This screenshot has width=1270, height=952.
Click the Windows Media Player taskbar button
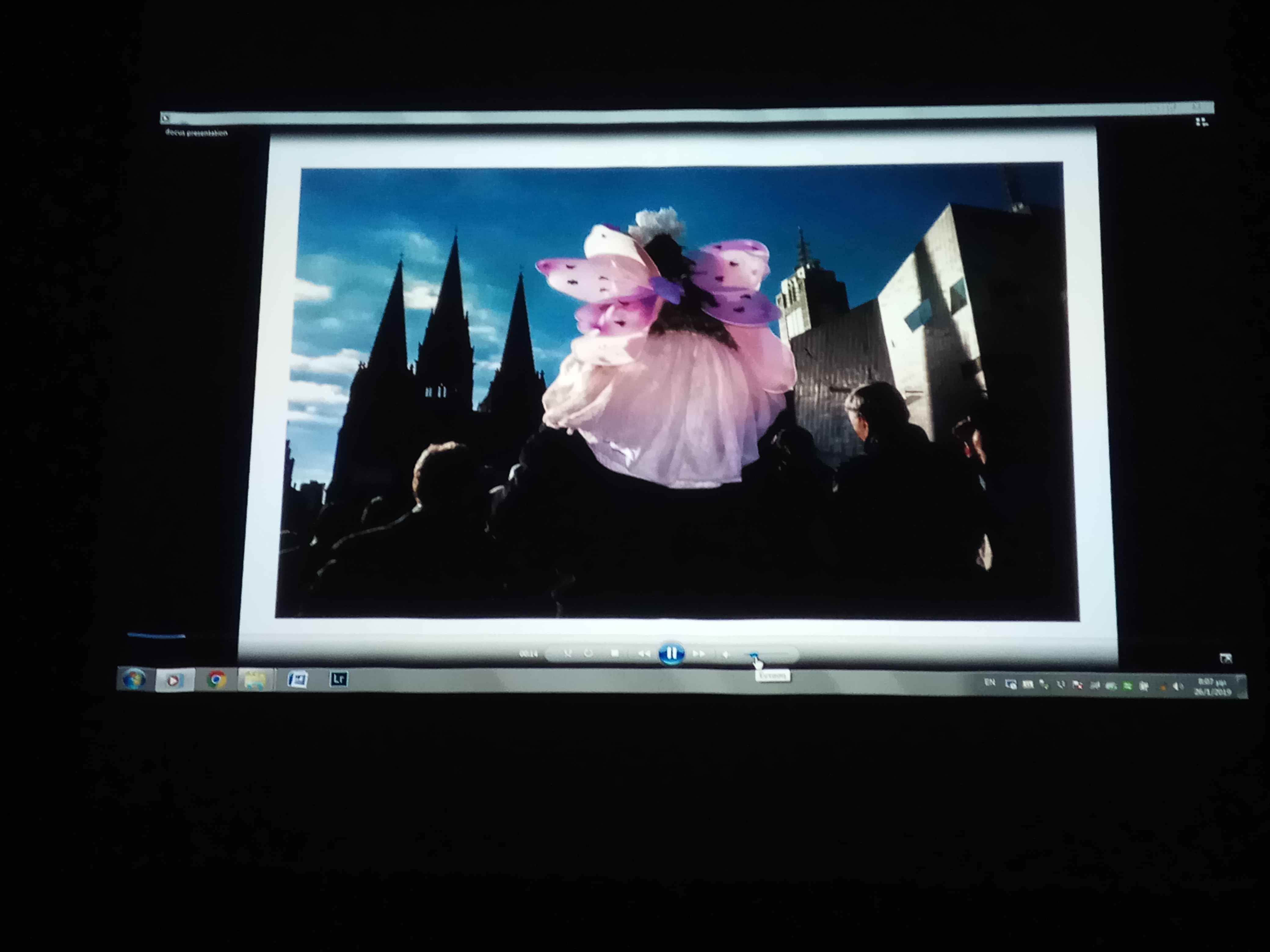(x=175, y=680)
